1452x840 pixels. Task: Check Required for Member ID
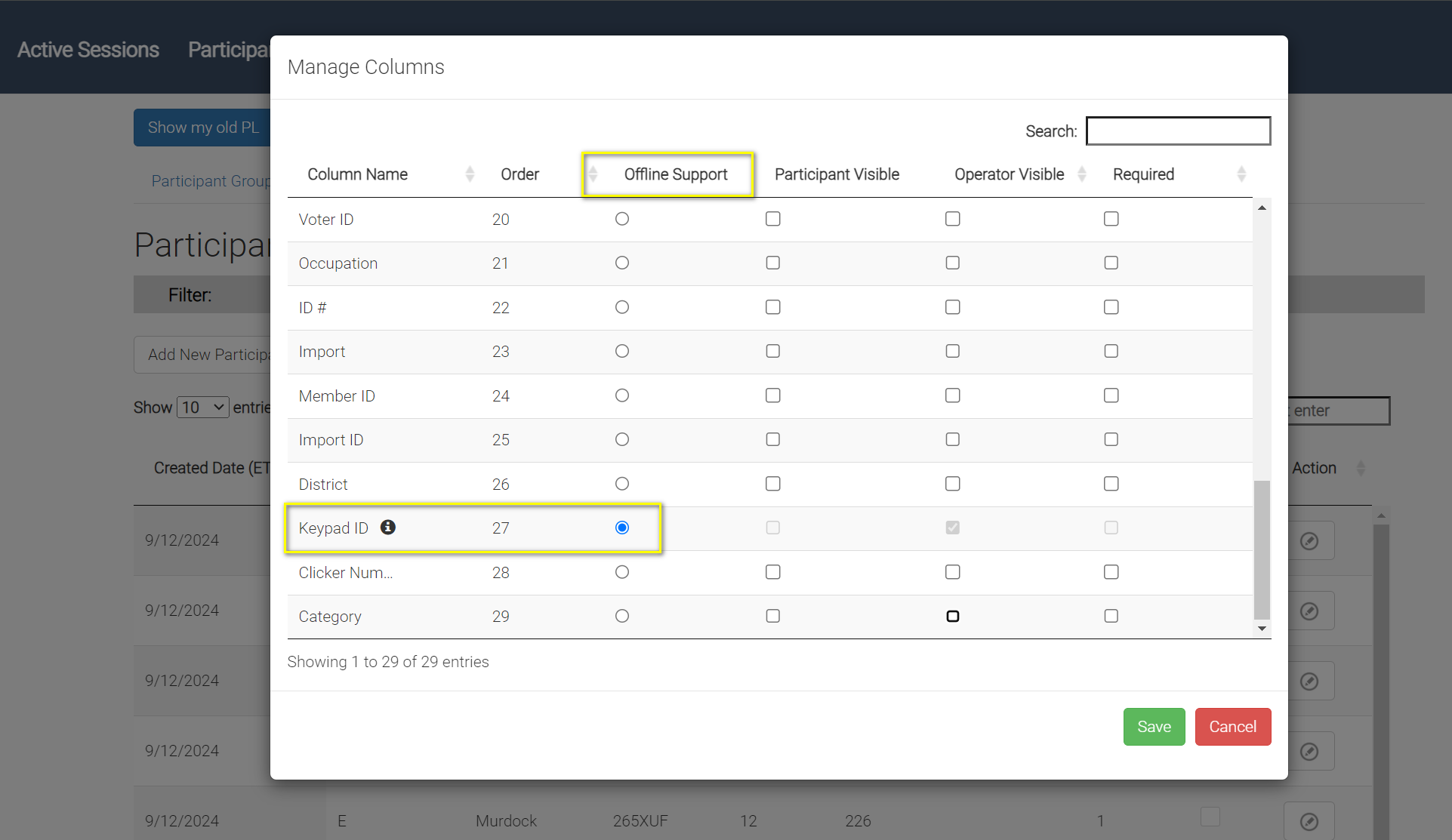[1111, 395]
